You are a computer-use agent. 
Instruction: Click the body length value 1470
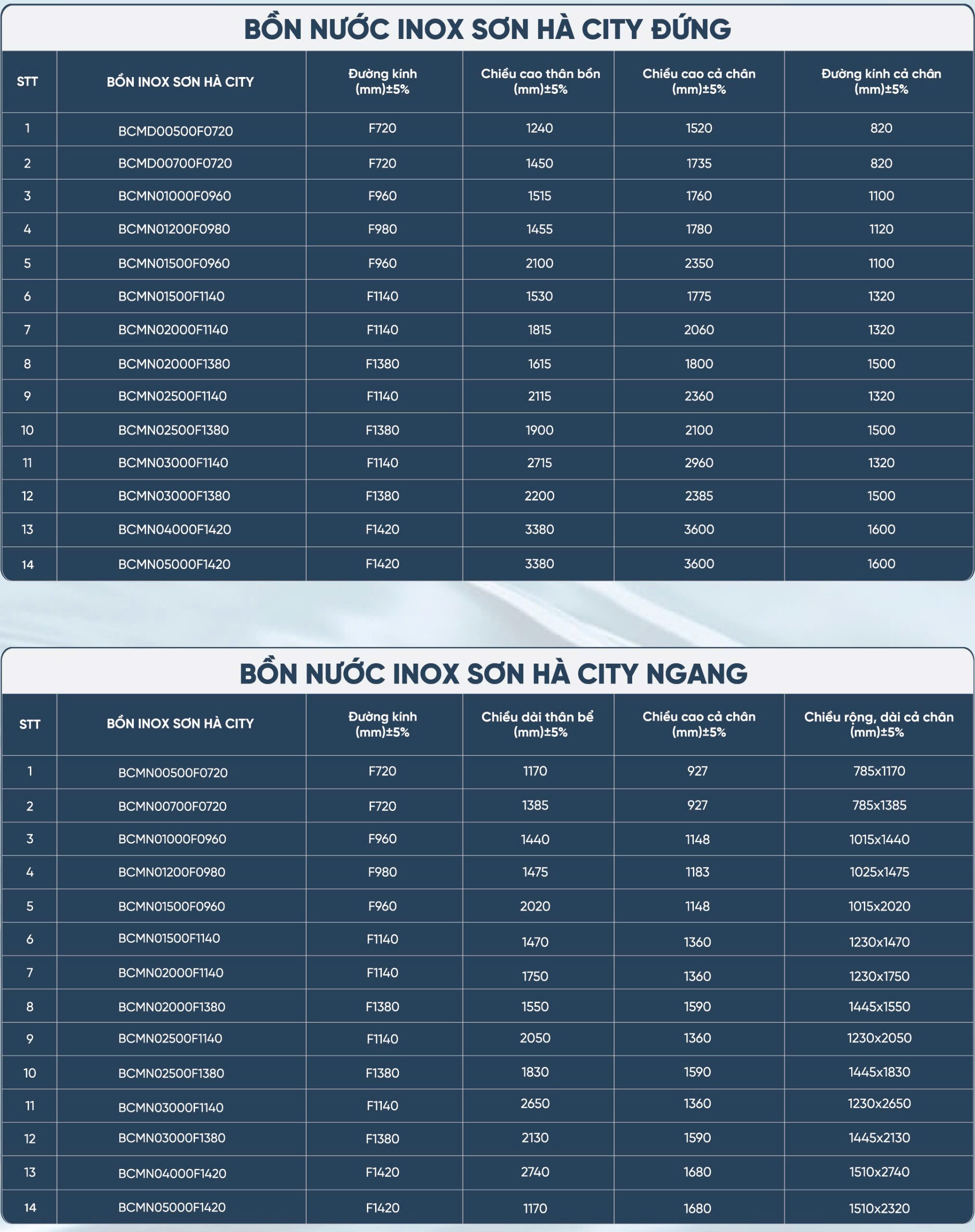pos(535,942)
